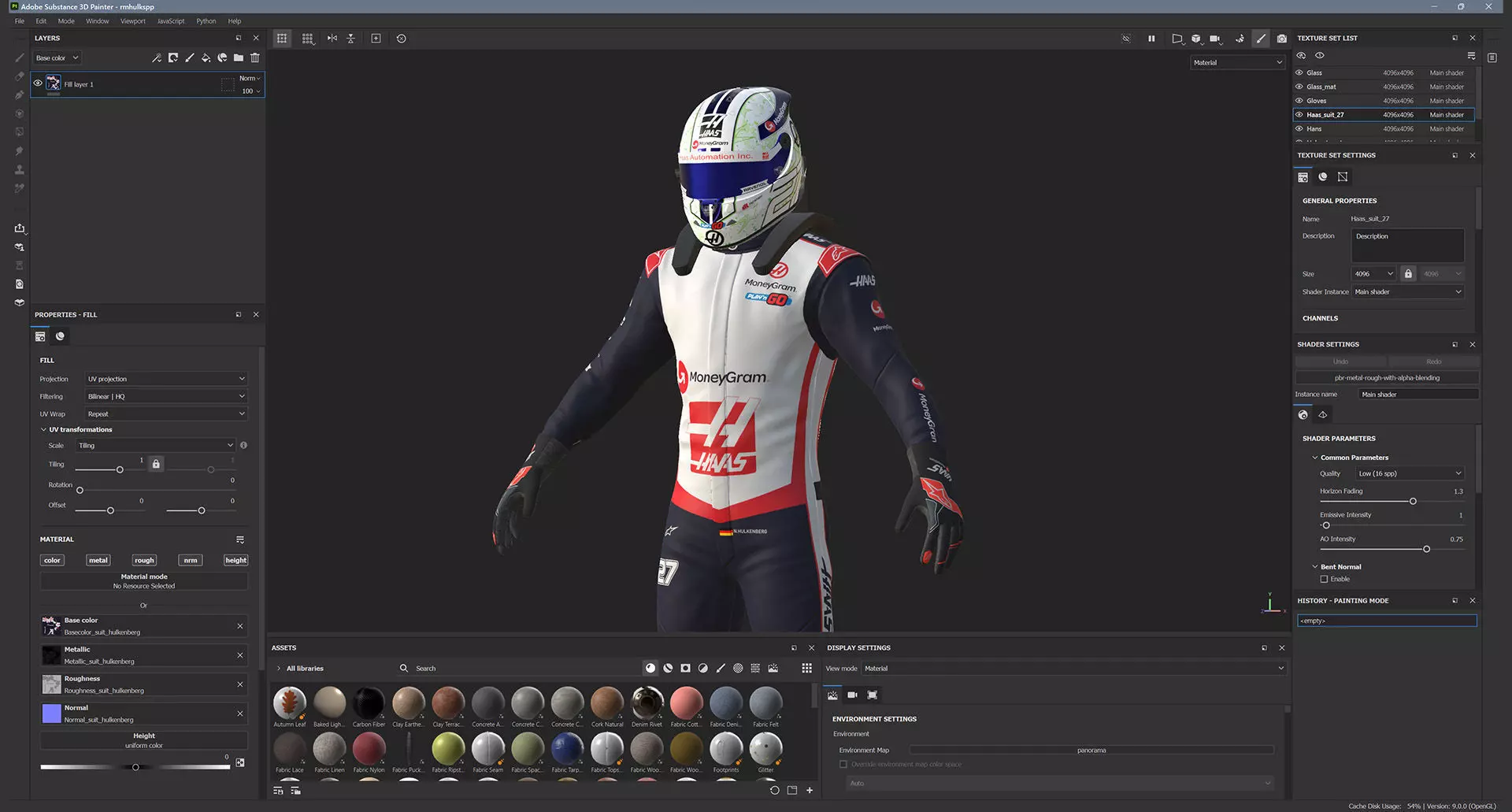Toggle the tiling lock icon
Viewport: 1512px width, 812px height.
[156, 464]
